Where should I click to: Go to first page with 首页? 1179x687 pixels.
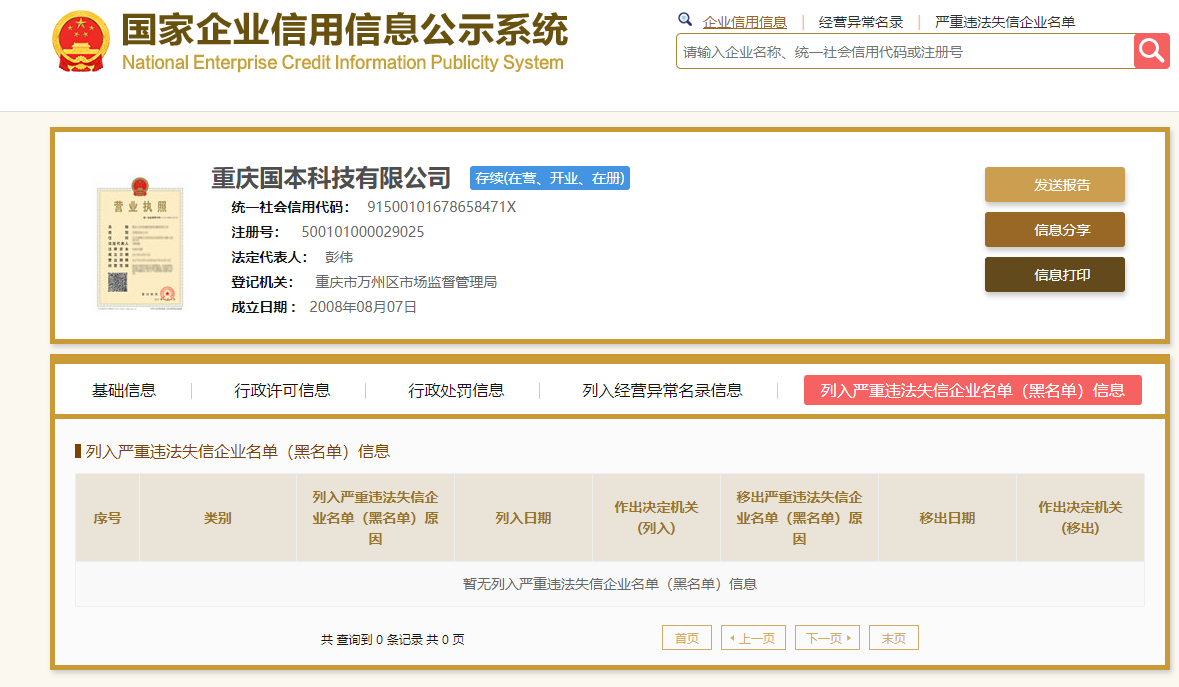coord(686,637)
